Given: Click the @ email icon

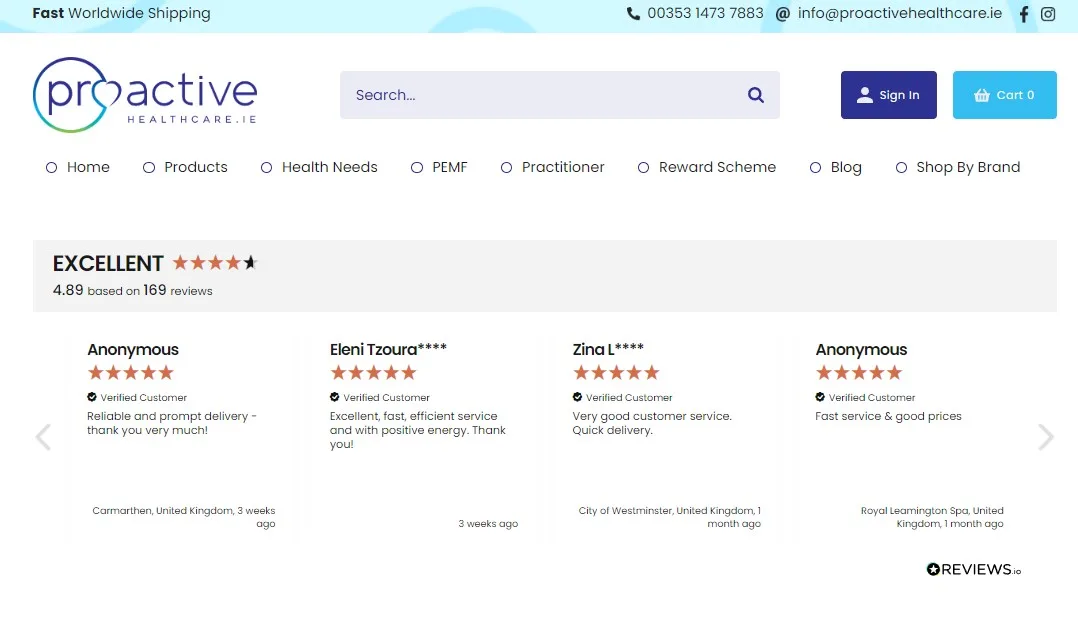Looking at the screenshot, I should point(782,14).
